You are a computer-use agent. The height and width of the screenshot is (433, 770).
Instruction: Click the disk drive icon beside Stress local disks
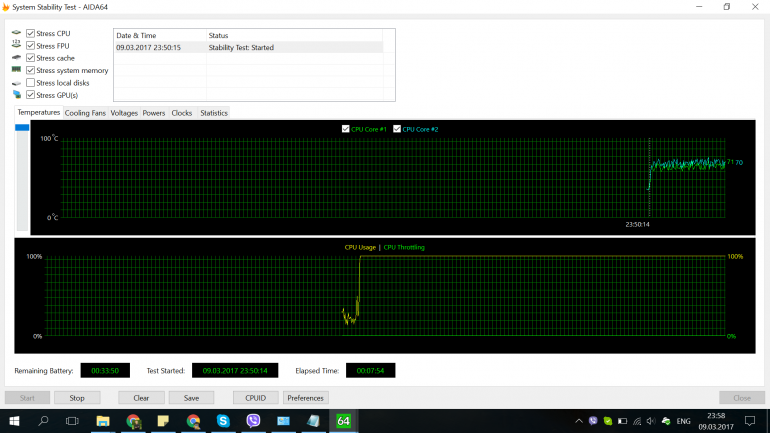(17, 83)
